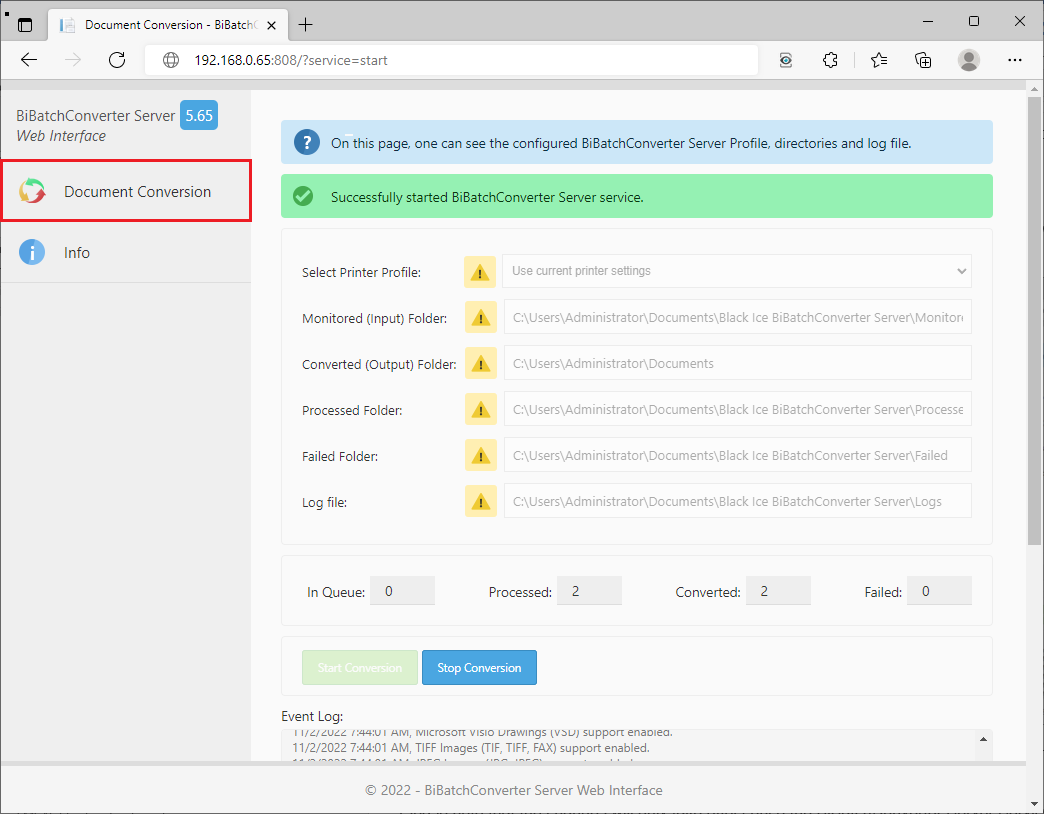Expand the Select Printer Profile dropdown

tap(736, 271)
